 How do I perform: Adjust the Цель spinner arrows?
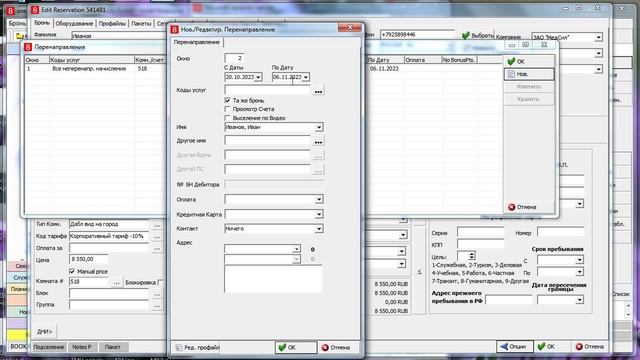coord(471,256)
